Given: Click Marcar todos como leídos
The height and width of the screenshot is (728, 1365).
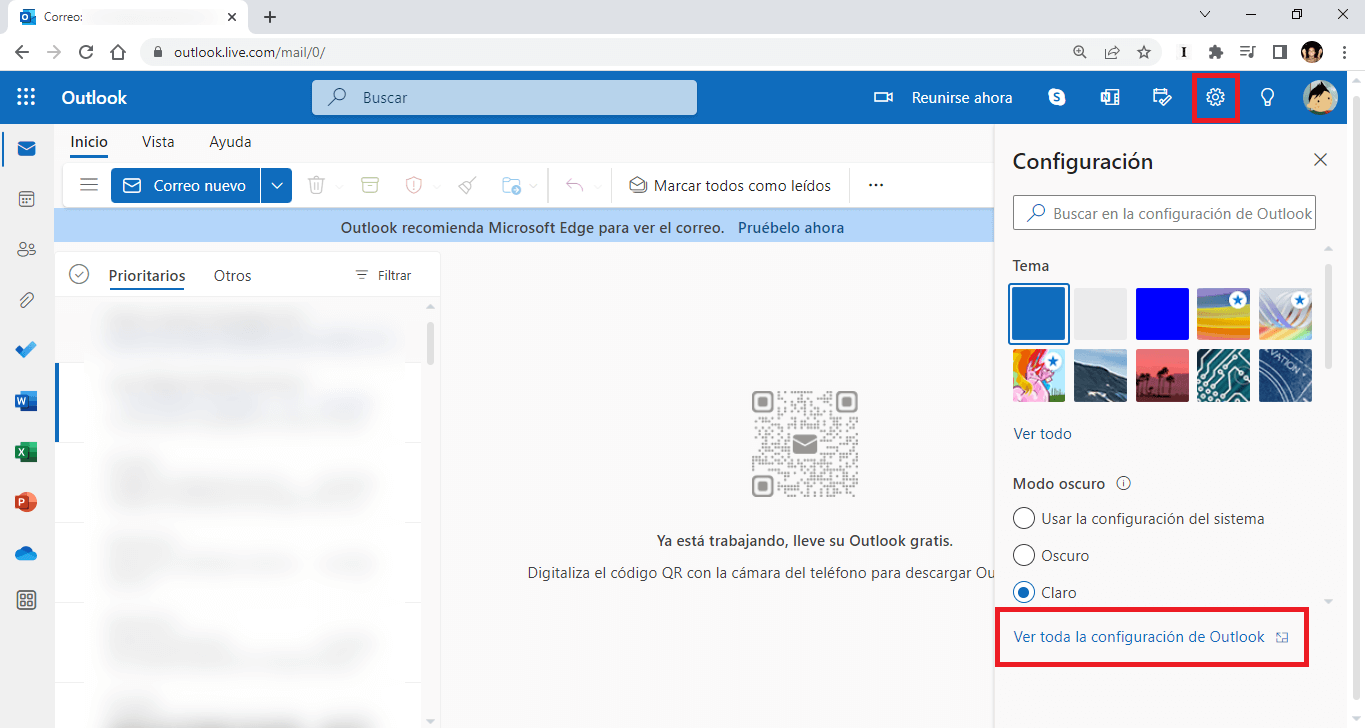Looking at the screenshot, I should 730,185.
